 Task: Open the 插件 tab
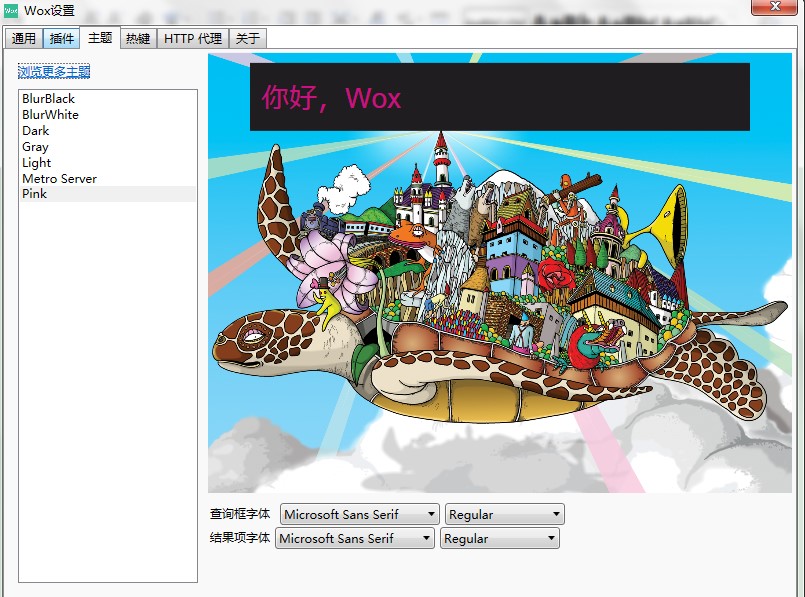[62, 38]
